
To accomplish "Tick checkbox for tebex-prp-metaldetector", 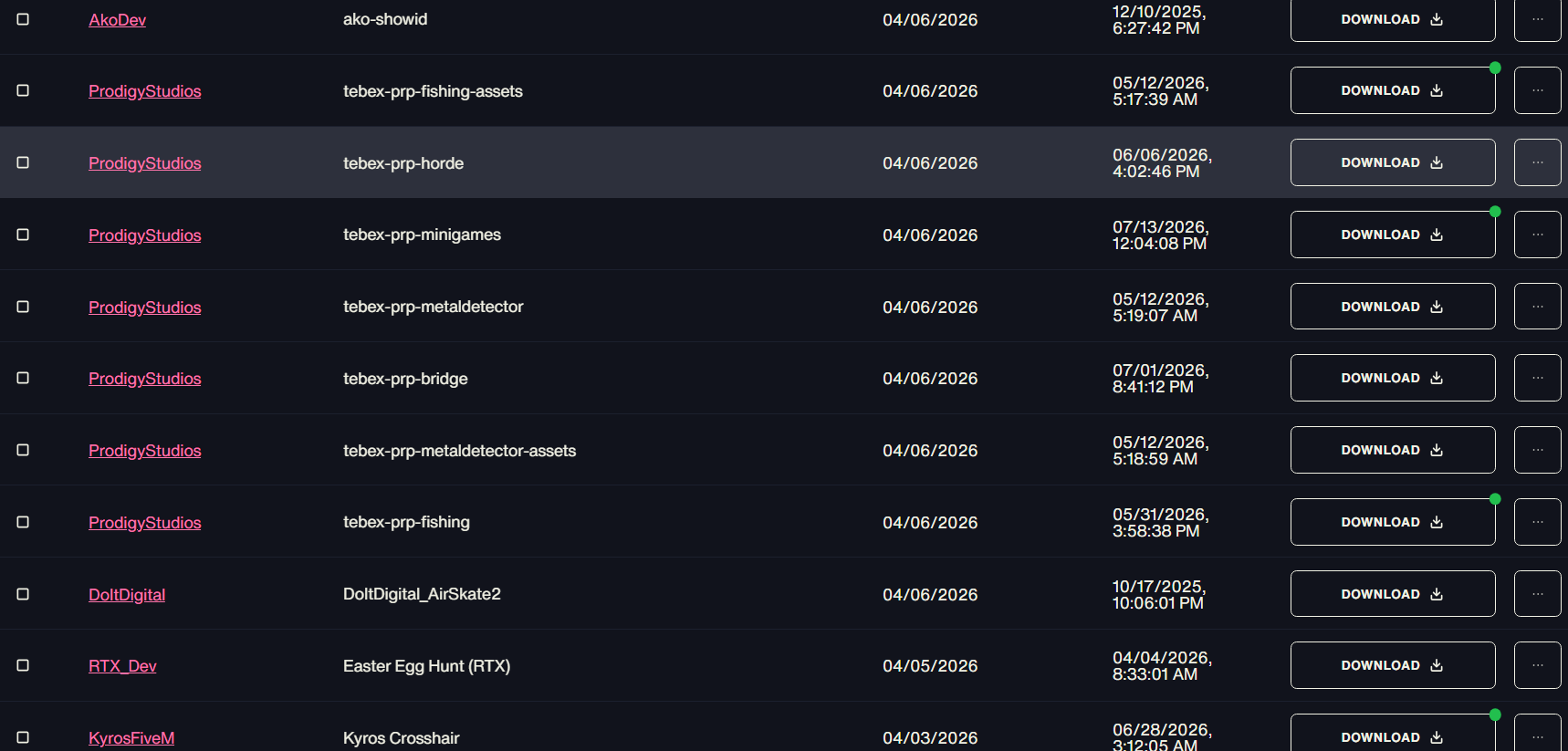I will 23,307.
